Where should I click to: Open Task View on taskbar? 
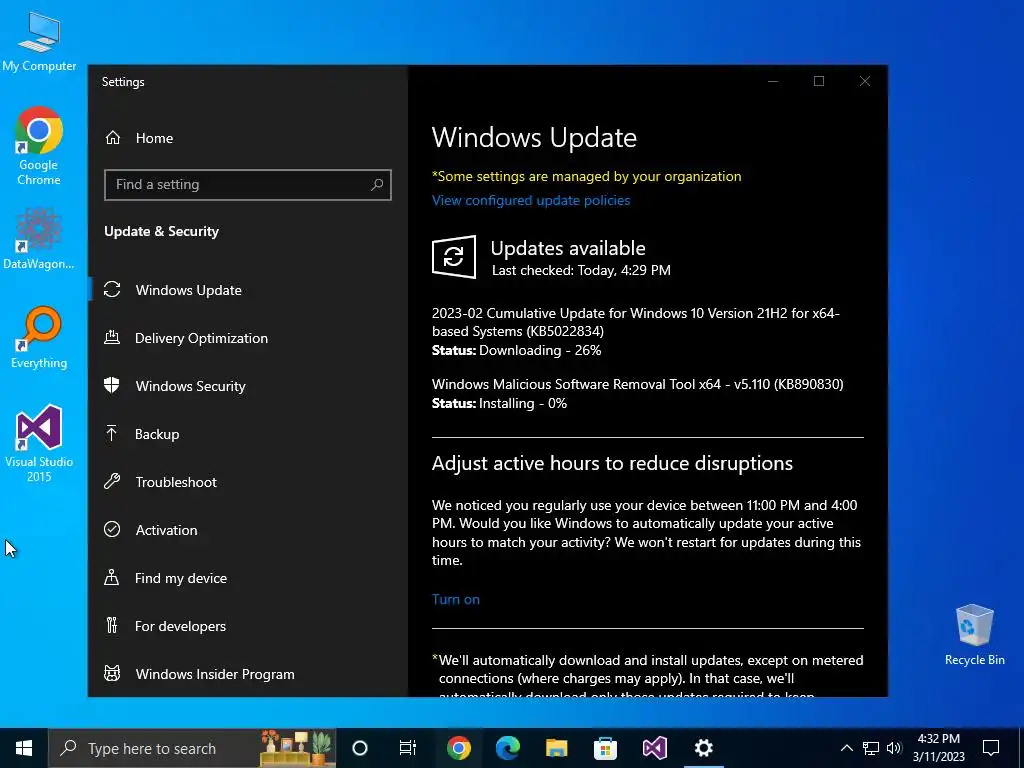(x=408, y=748)
